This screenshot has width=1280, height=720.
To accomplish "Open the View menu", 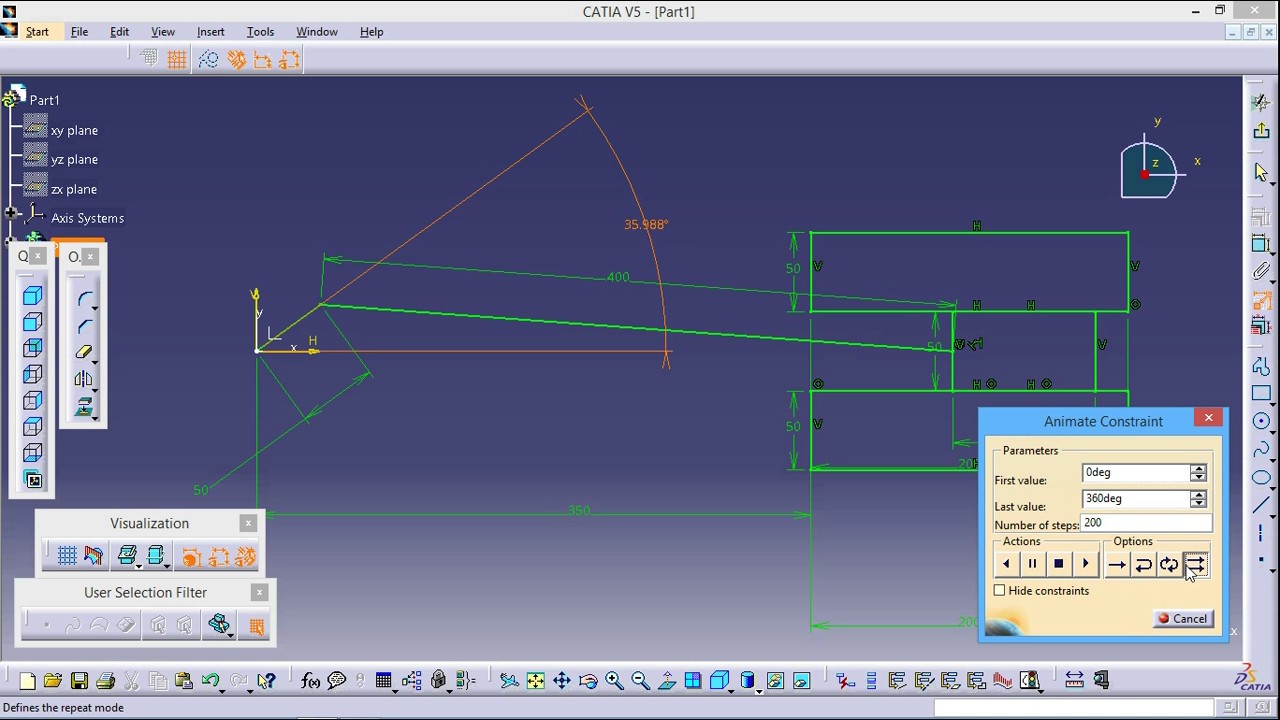I will pyautogui.click(x=162, y=32).
